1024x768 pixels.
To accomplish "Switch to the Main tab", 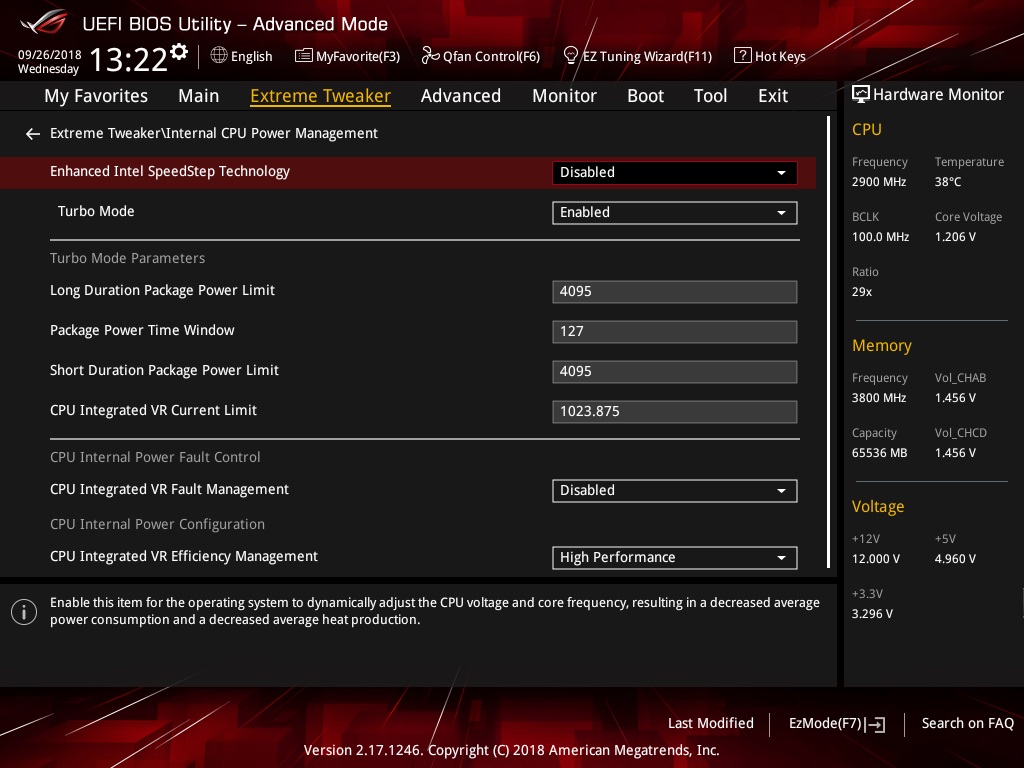I will pos(199,96).
